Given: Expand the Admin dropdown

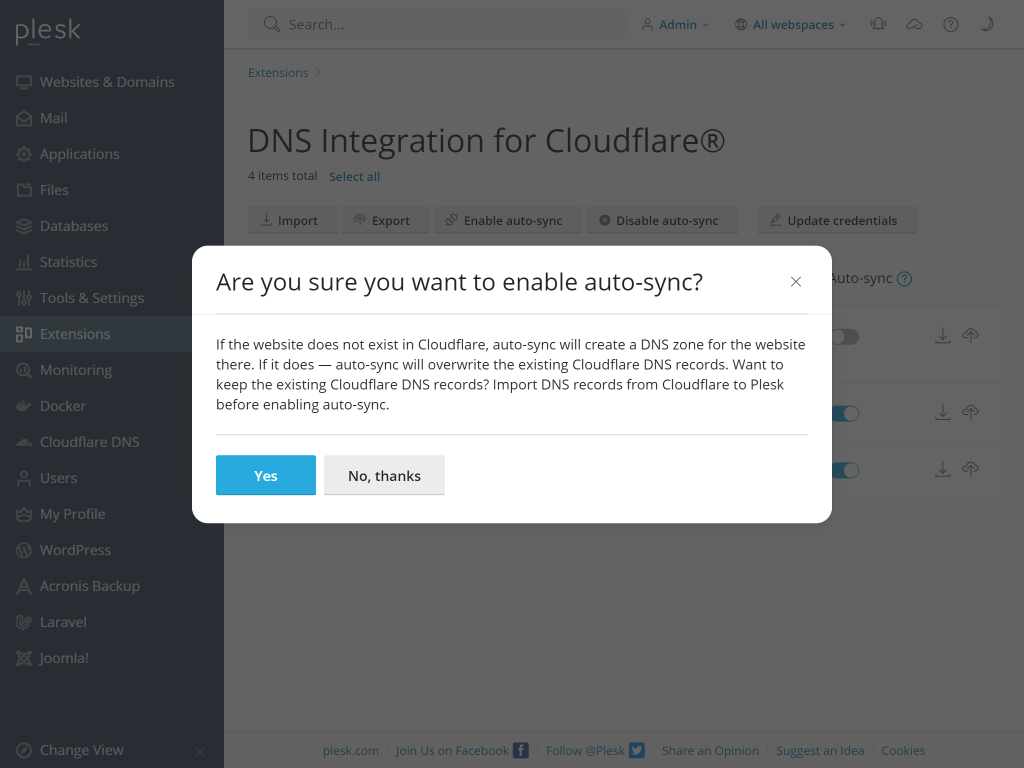Looking at the screenshot, I should point(676,23).
